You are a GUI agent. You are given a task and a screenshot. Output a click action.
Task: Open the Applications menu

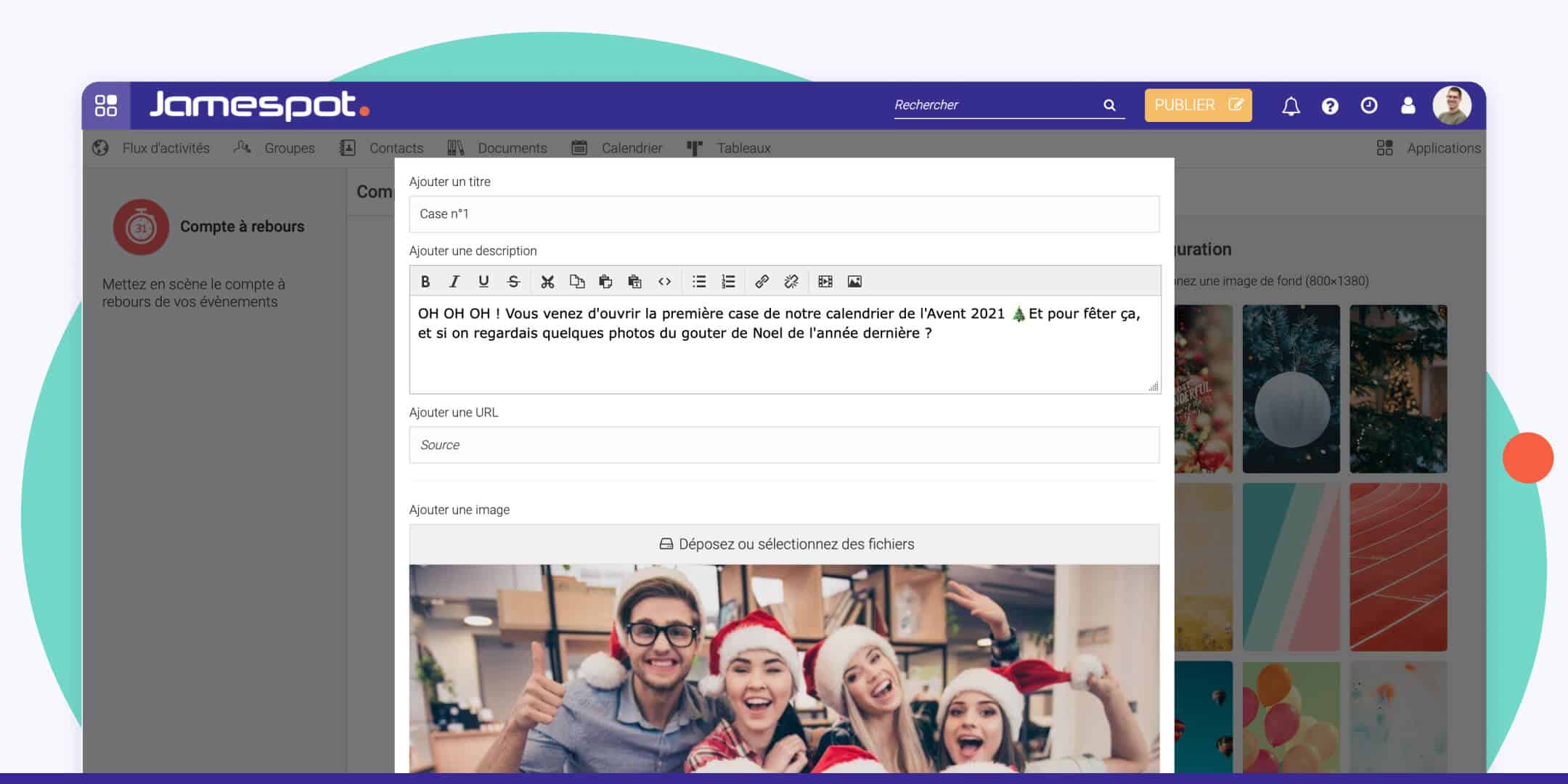(x=1428, y=148)
